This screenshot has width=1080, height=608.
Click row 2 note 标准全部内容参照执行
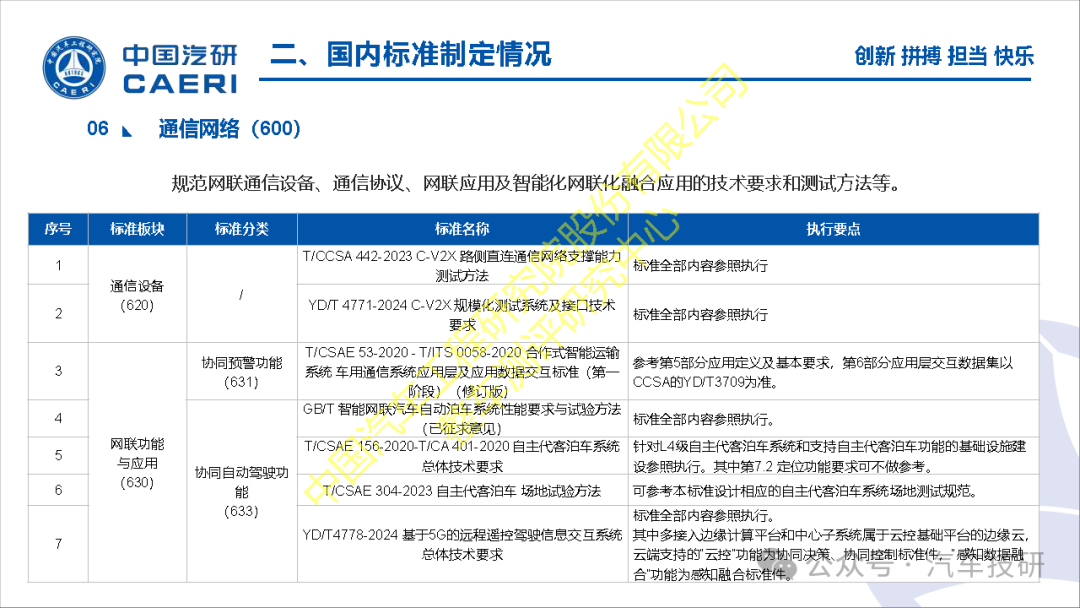click(700, 315)
